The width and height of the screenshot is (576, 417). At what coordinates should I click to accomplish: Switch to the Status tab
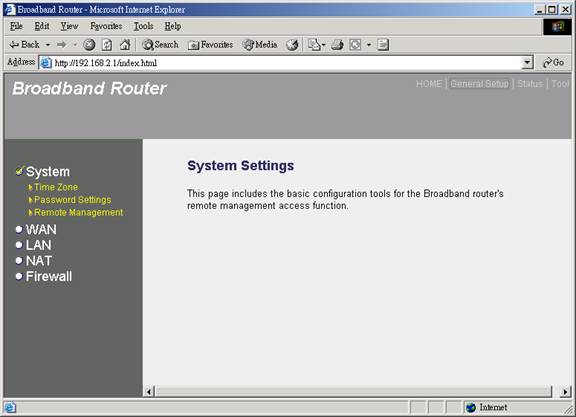(x=530, y=84)
